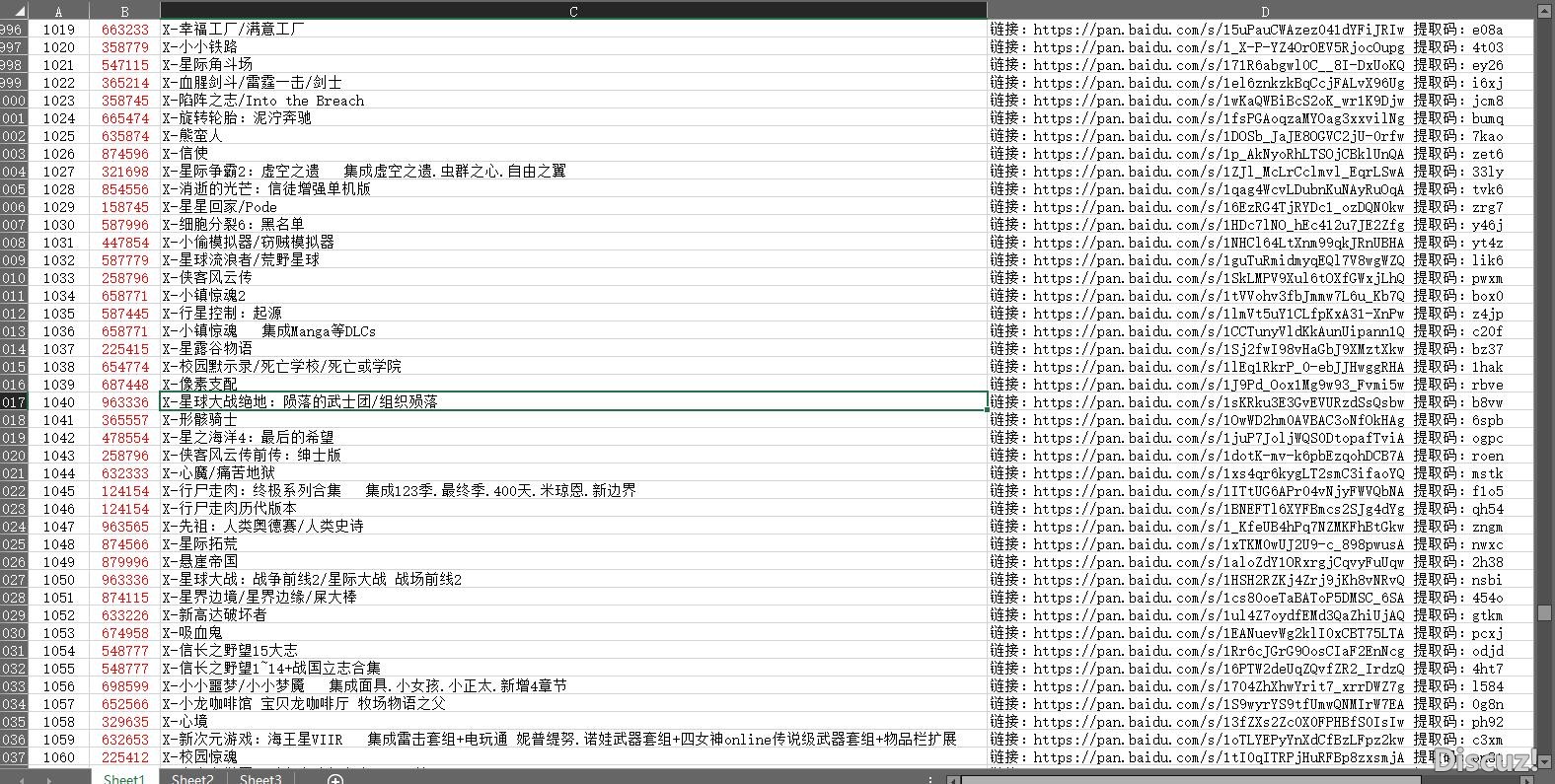Click cell X-消逝的光芒:信徒增强单机版

573,189
